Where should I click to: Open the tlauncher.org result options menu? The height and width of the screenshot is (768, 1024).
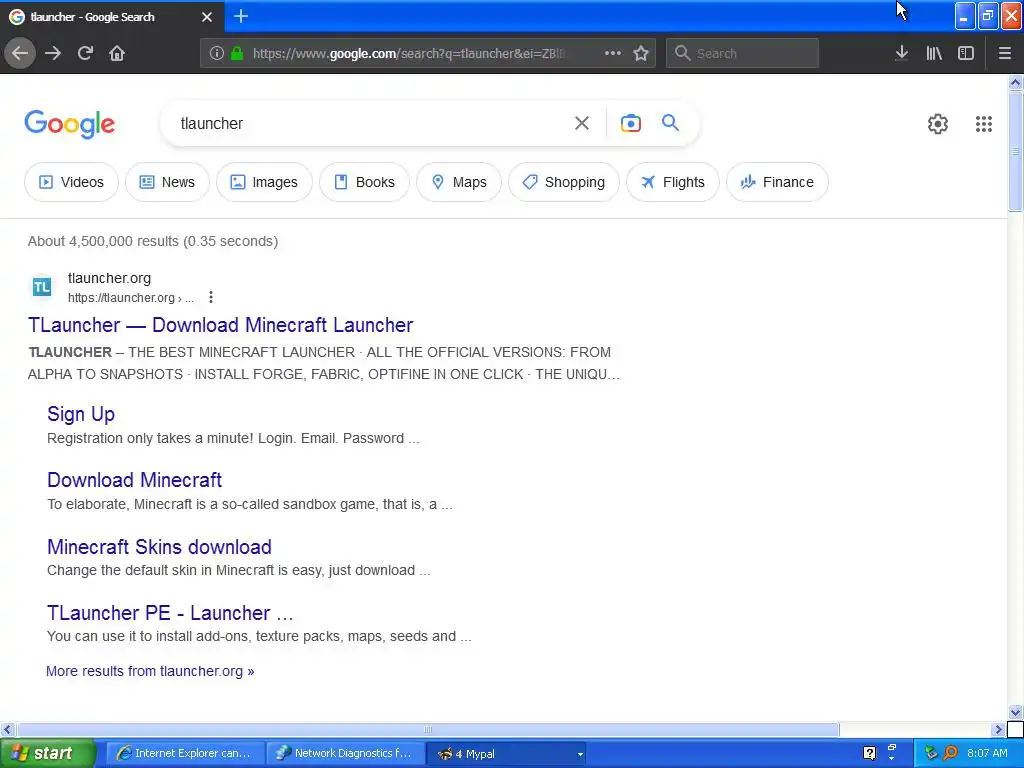point(210,297)
